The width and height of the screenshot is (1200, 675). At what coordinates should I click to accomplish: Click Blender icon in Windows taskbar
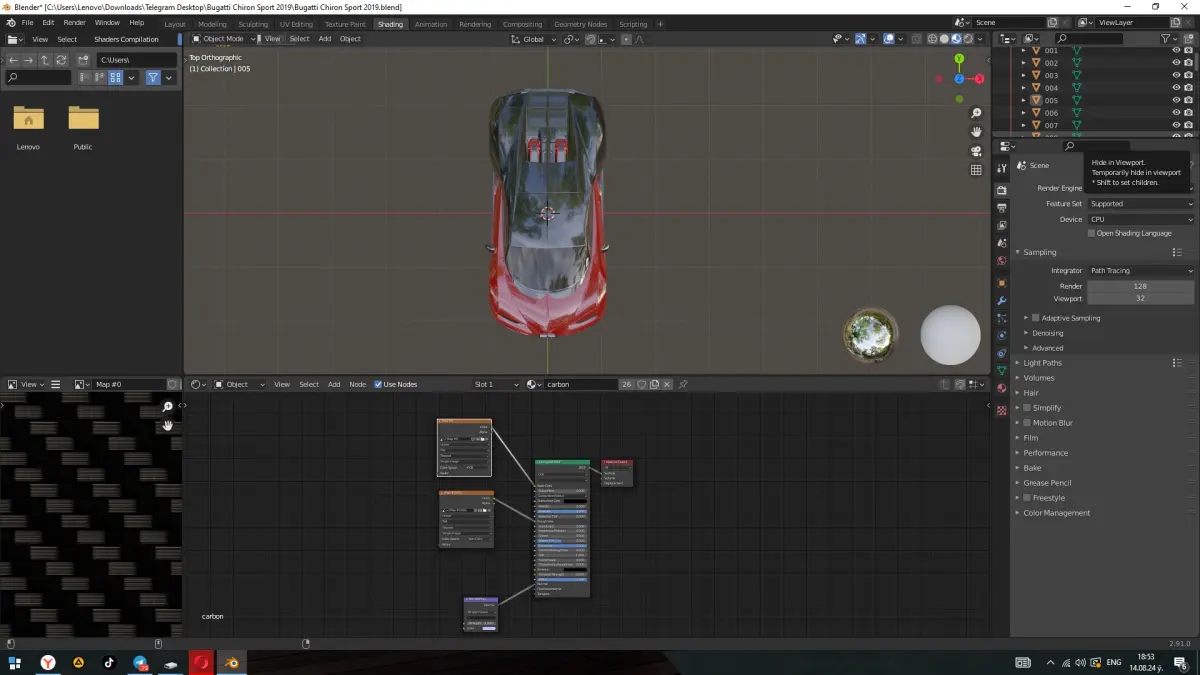tap(232, 663)
